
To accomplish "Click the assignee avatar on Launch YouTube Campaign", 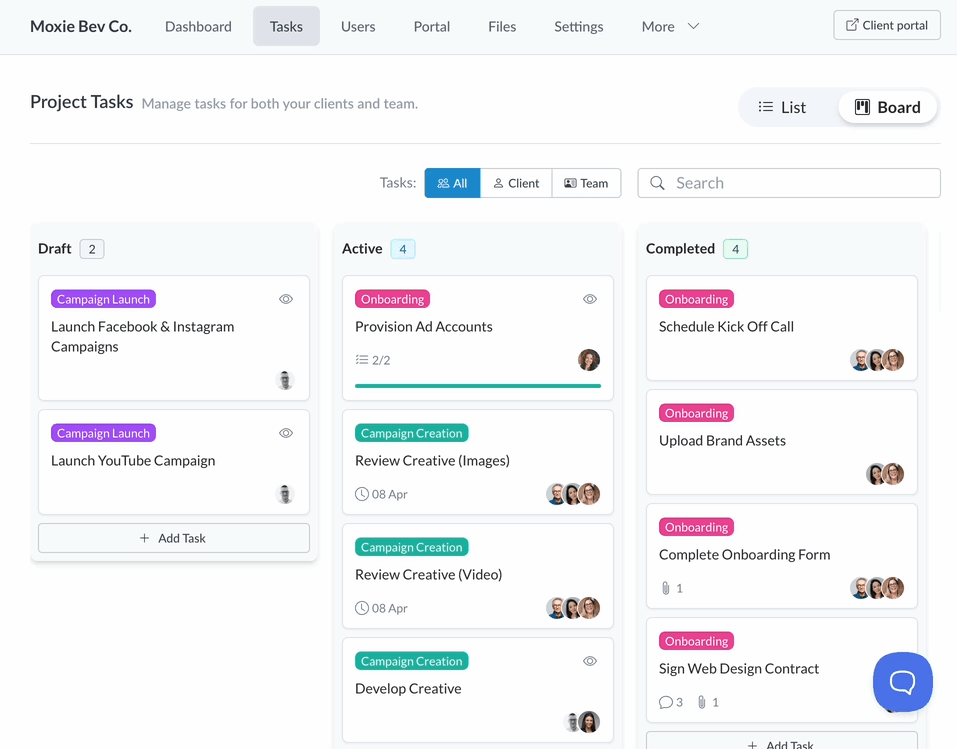I will pyautogui.click(x=285, y=494).
